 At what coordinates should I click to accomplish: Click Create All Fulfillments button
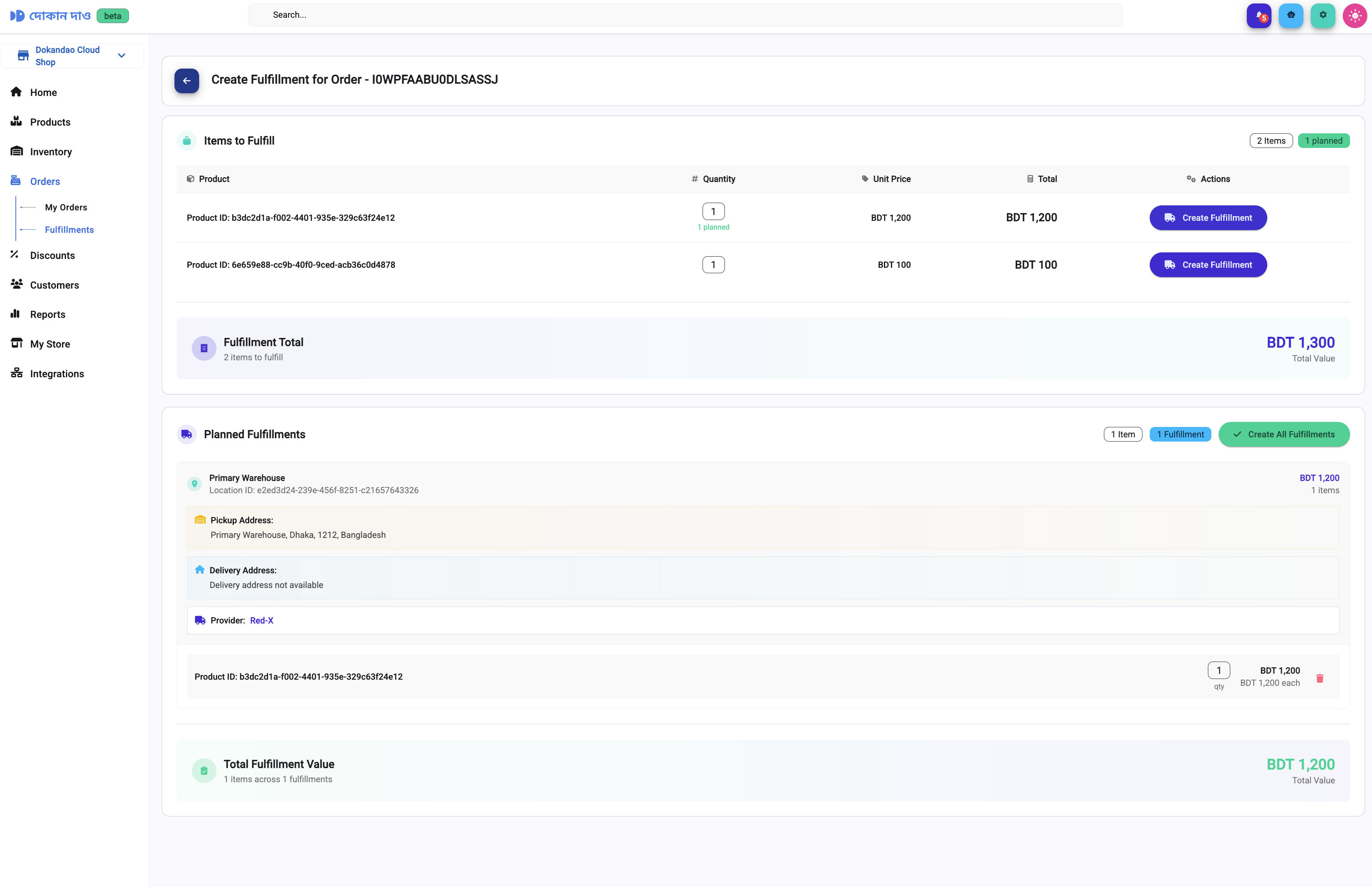point(1283,434)
